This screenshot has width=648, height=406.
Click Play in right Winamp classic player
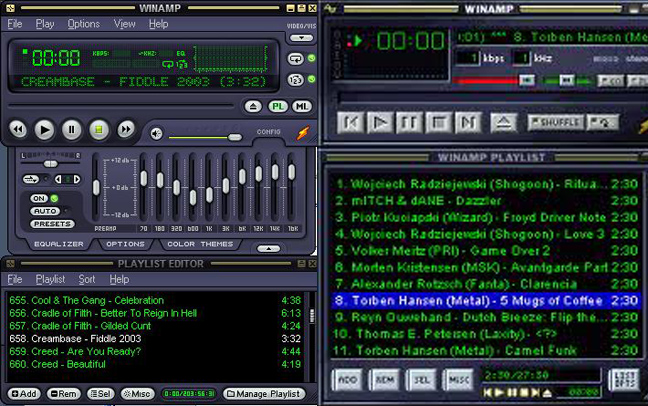coord(380,122)
